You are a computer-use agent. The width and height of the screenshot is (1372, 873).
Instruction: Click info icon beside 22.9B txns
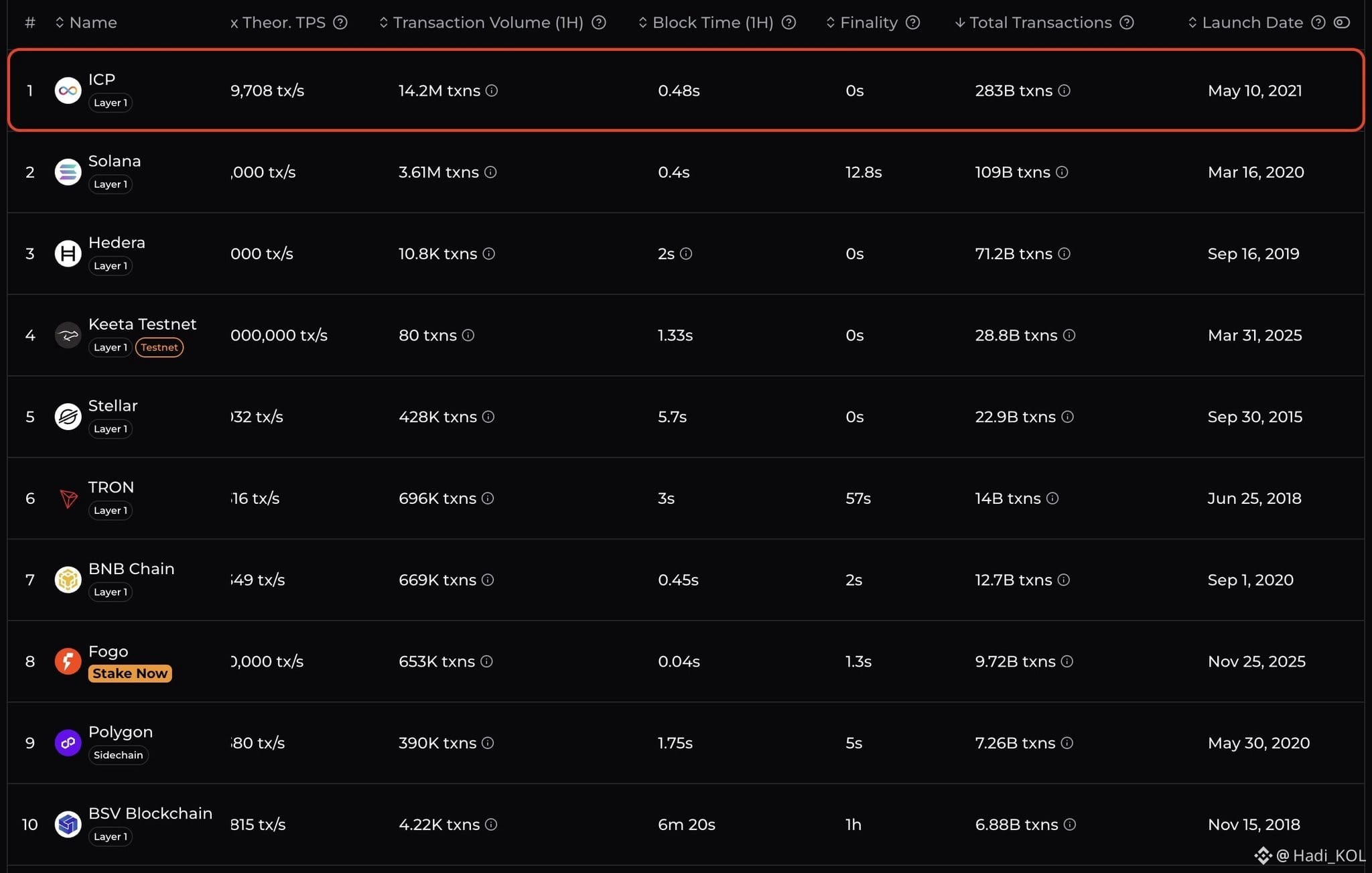(1067, 417)
